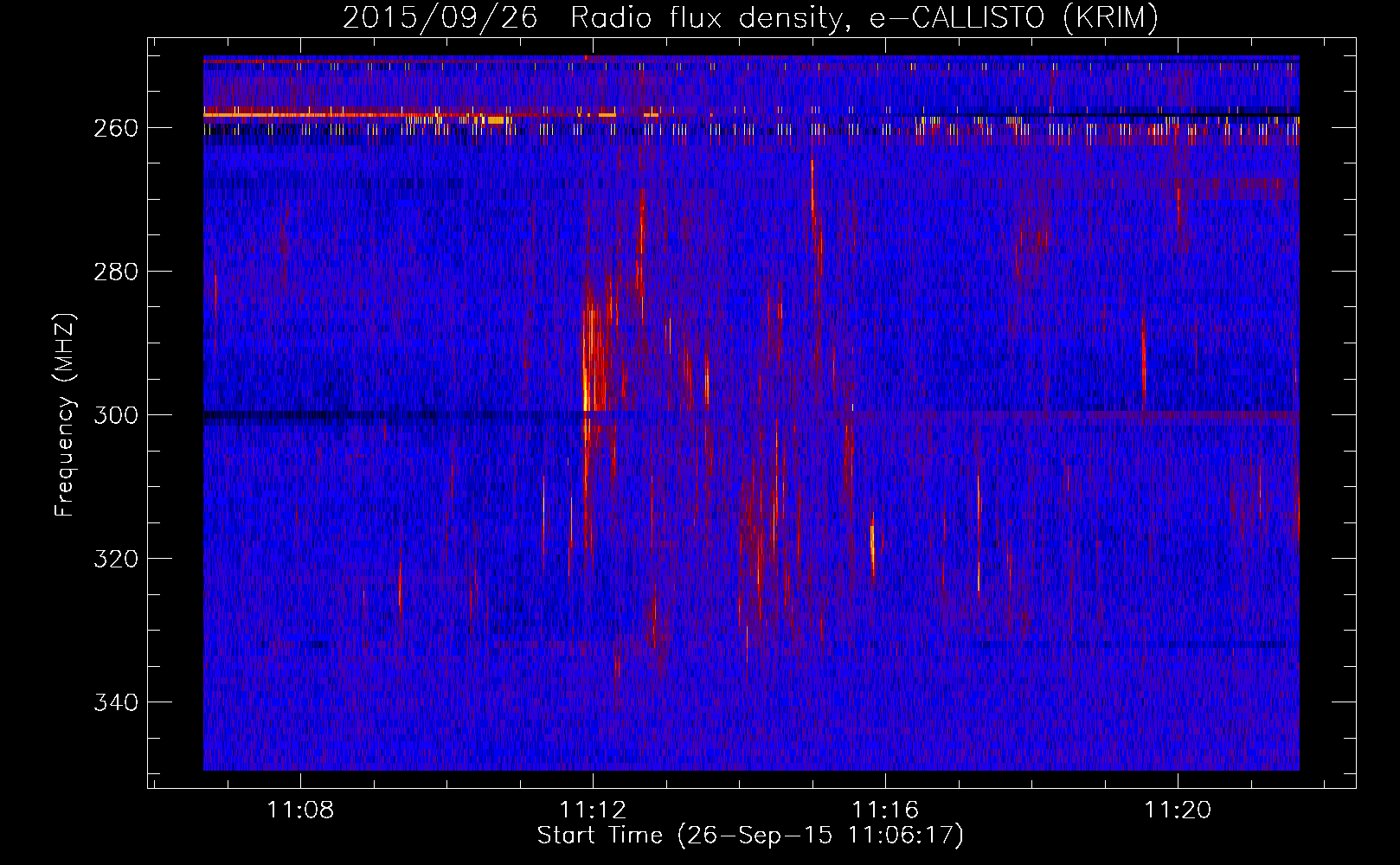Select the 340 frequency tick label
The image size is (1400, 865).
click(x=116, y=702)
